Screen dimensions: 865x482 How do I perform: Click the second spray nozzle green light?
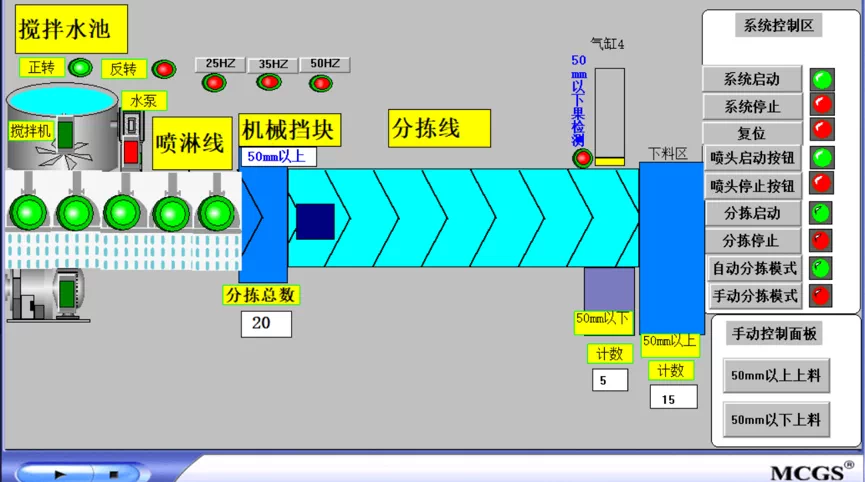click(75, 213)
